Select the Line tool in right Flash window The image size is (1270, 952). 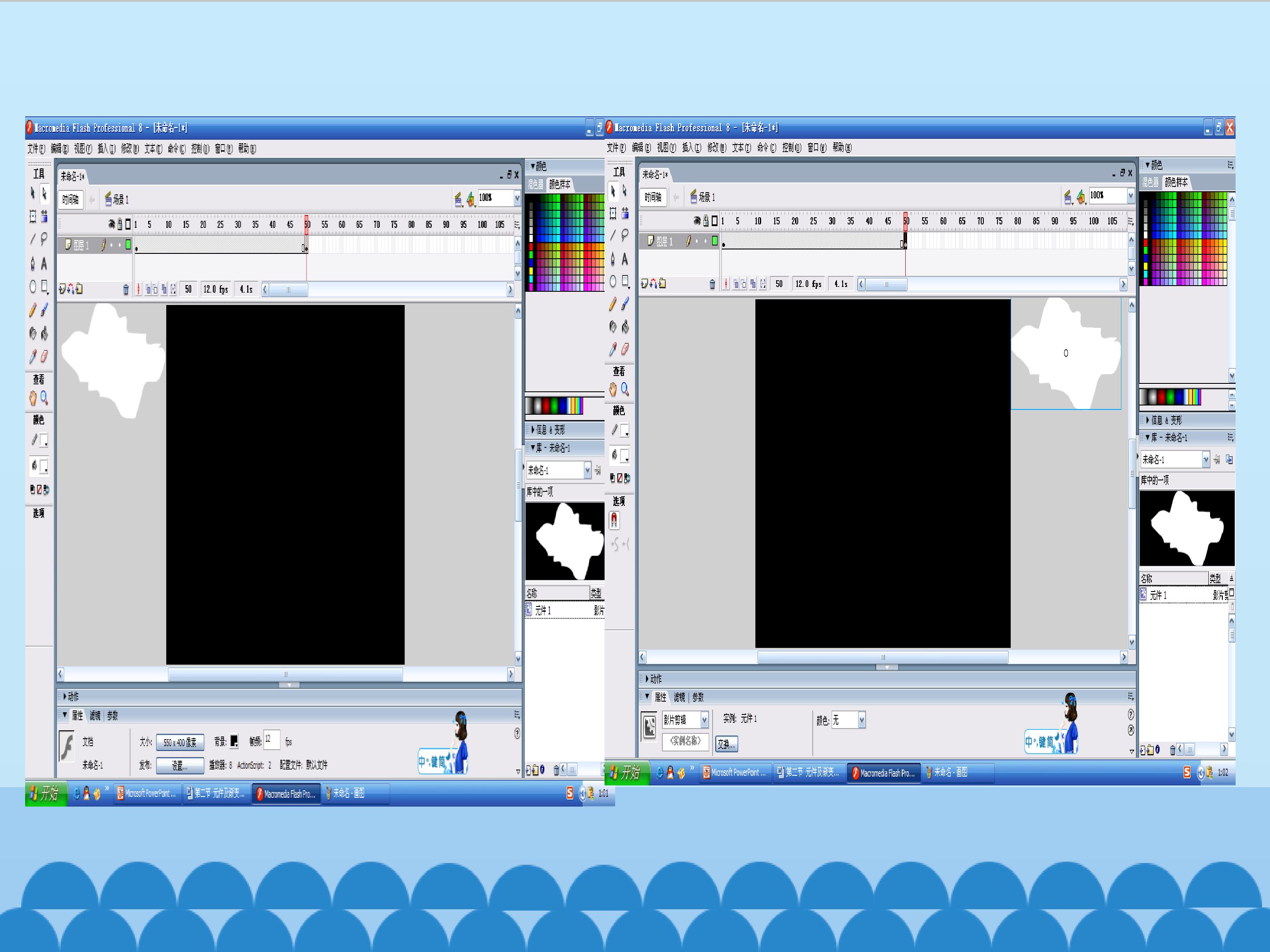[x=613, y=235]
